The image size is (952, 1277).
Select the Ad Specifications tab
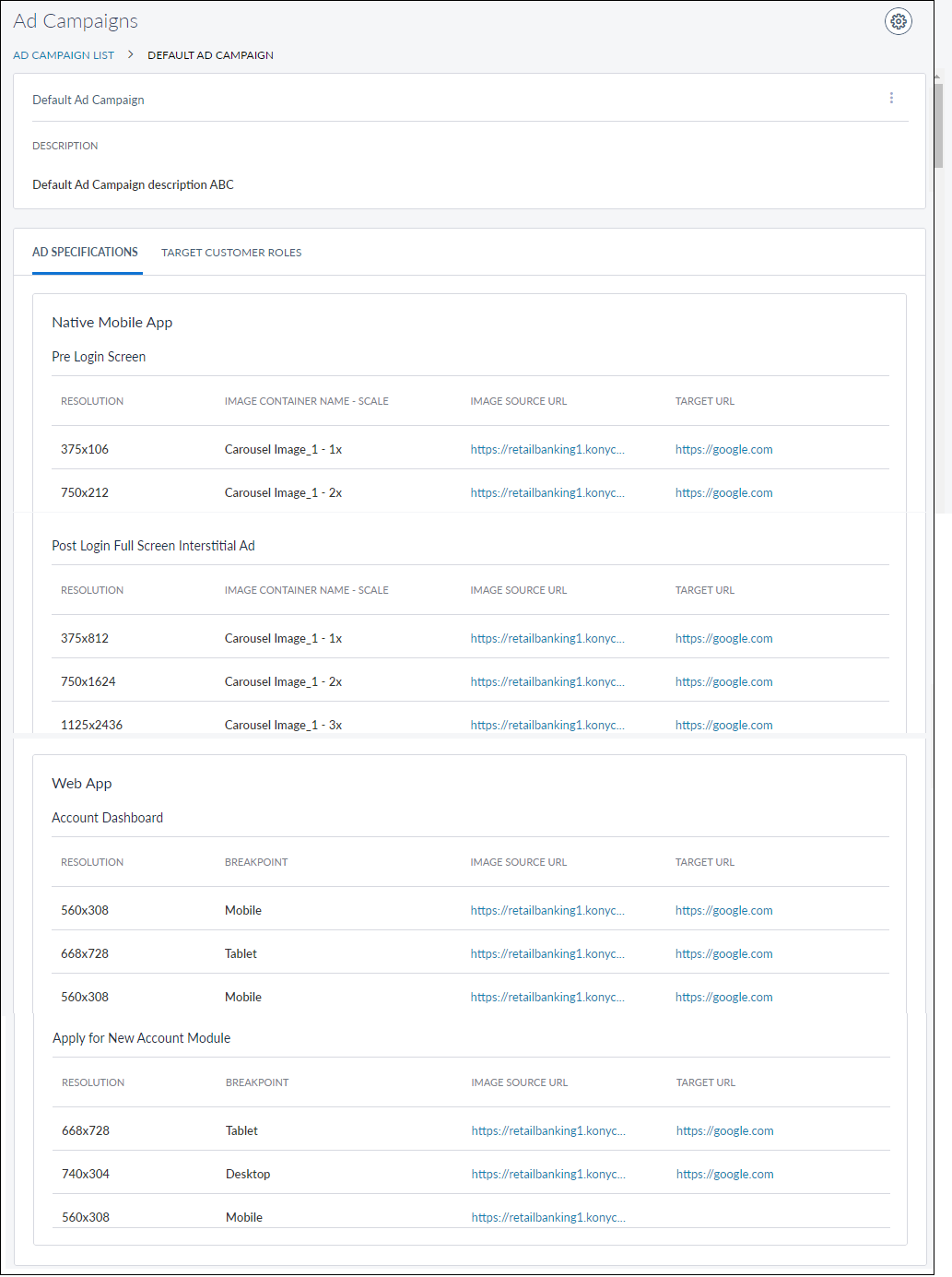point(85,253)
